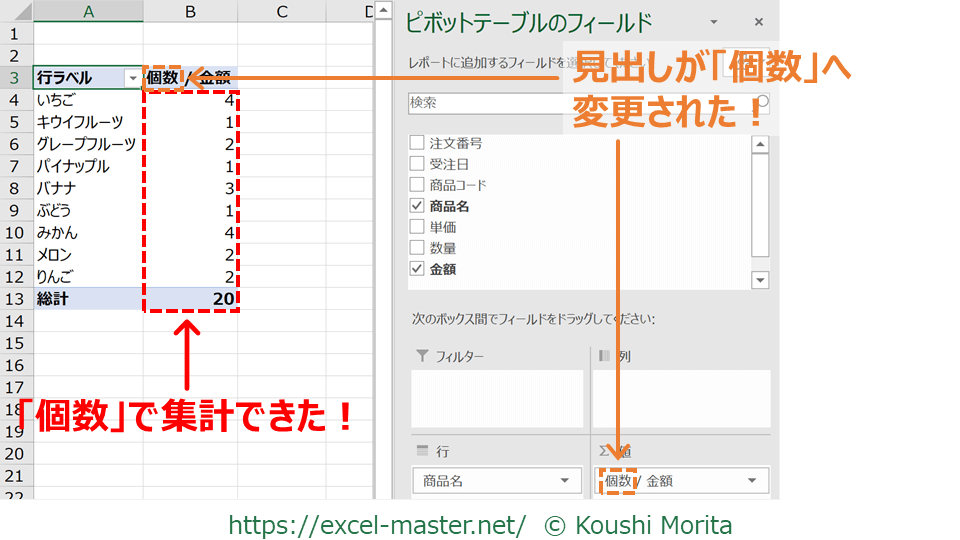Open the fields pane task options arrow
Image resolution: width=960 pixels, height=540 pixels.
click(714, 22)
